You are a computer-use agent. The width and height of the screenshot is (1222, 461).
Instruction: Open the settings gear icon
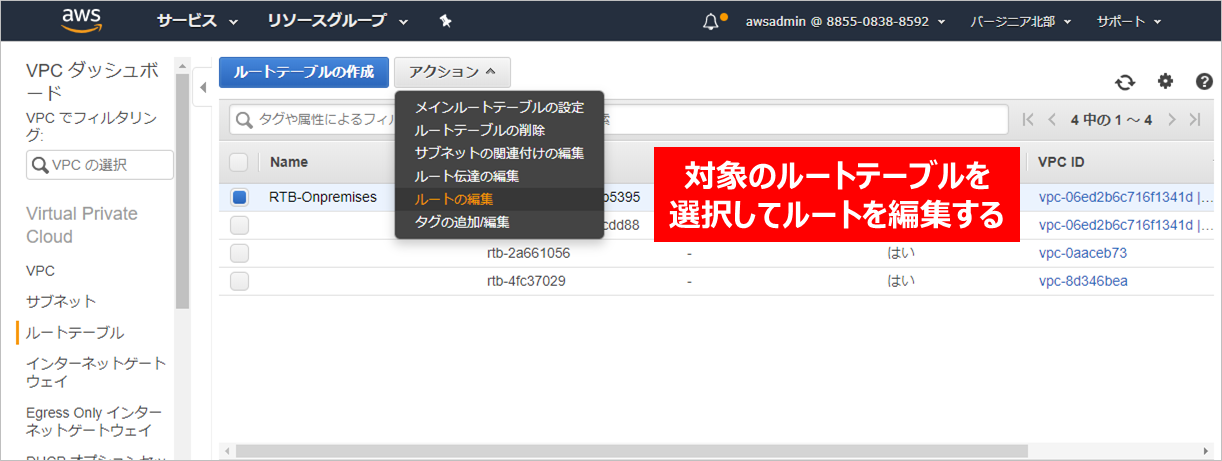click(x=1165, y=82)
